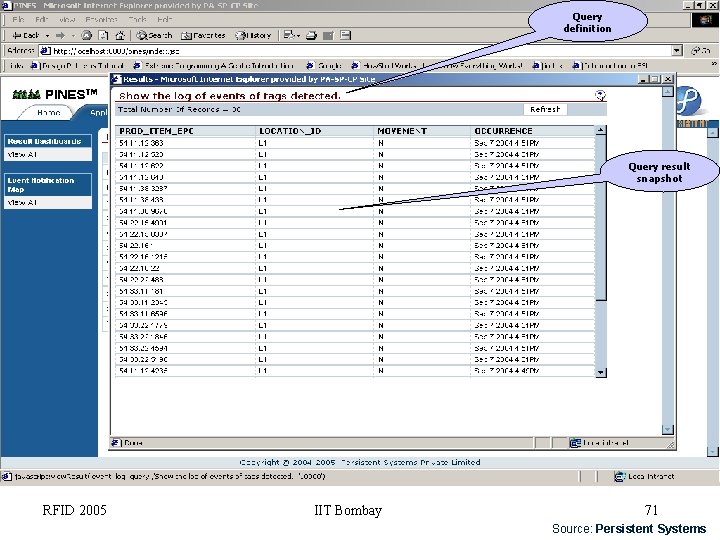Viewport: 720px width, 540px height.
Task: Open the Mail button dropdown arrow
Action: [298, 36]
